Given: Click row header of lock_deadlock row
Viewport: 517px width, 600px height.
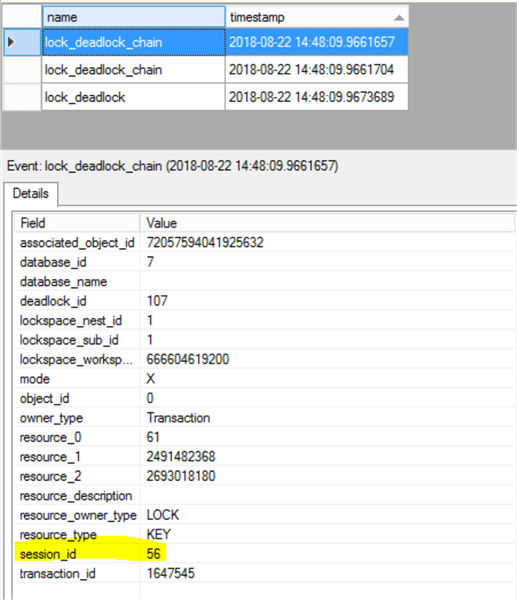Looking at the screenshot, I should [22, 97].
